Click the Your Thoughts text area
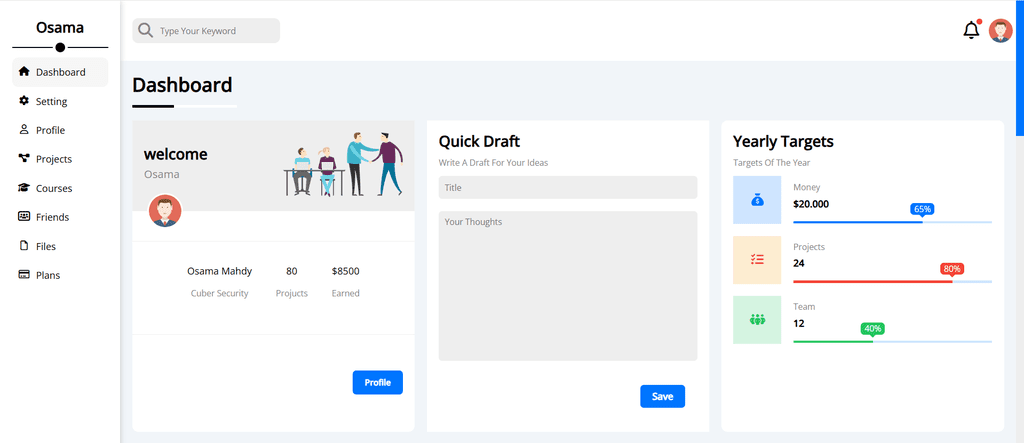This screenshot has width=1024, height=443. click(568, 286)
